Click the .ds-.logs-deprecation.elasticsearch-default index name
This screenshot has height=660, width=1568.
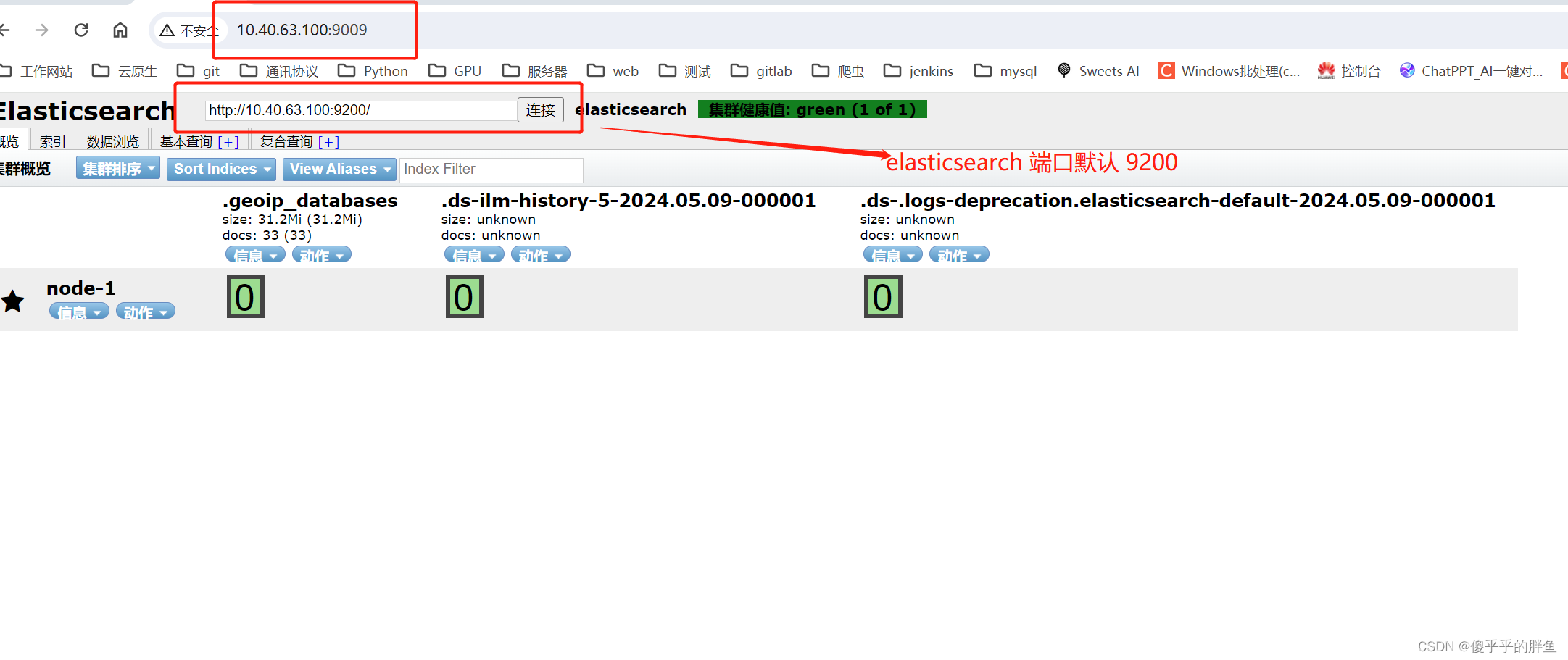pos(1178,200)
